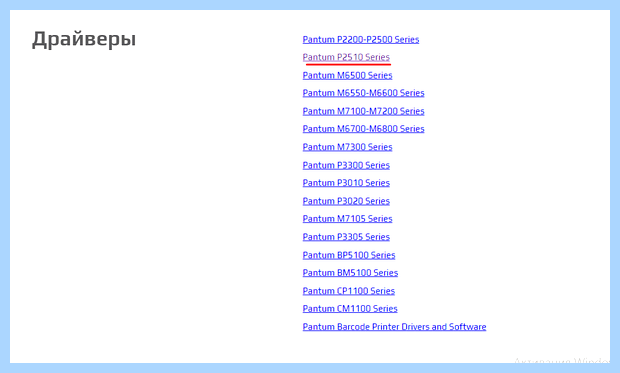The image size is (620, 373).
Task: Select Pantum P3010 Series link
Action: pyautogui.click(x=346, y=183)
